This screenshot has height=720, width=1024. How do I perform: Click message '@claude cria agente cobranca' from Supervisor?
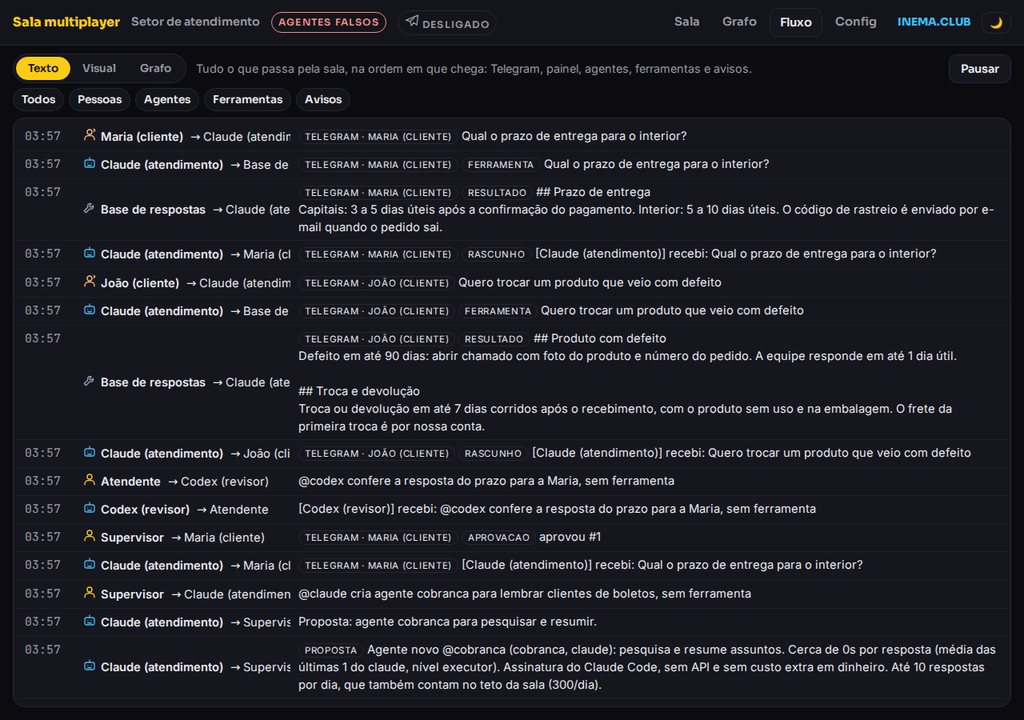(524, 593)
